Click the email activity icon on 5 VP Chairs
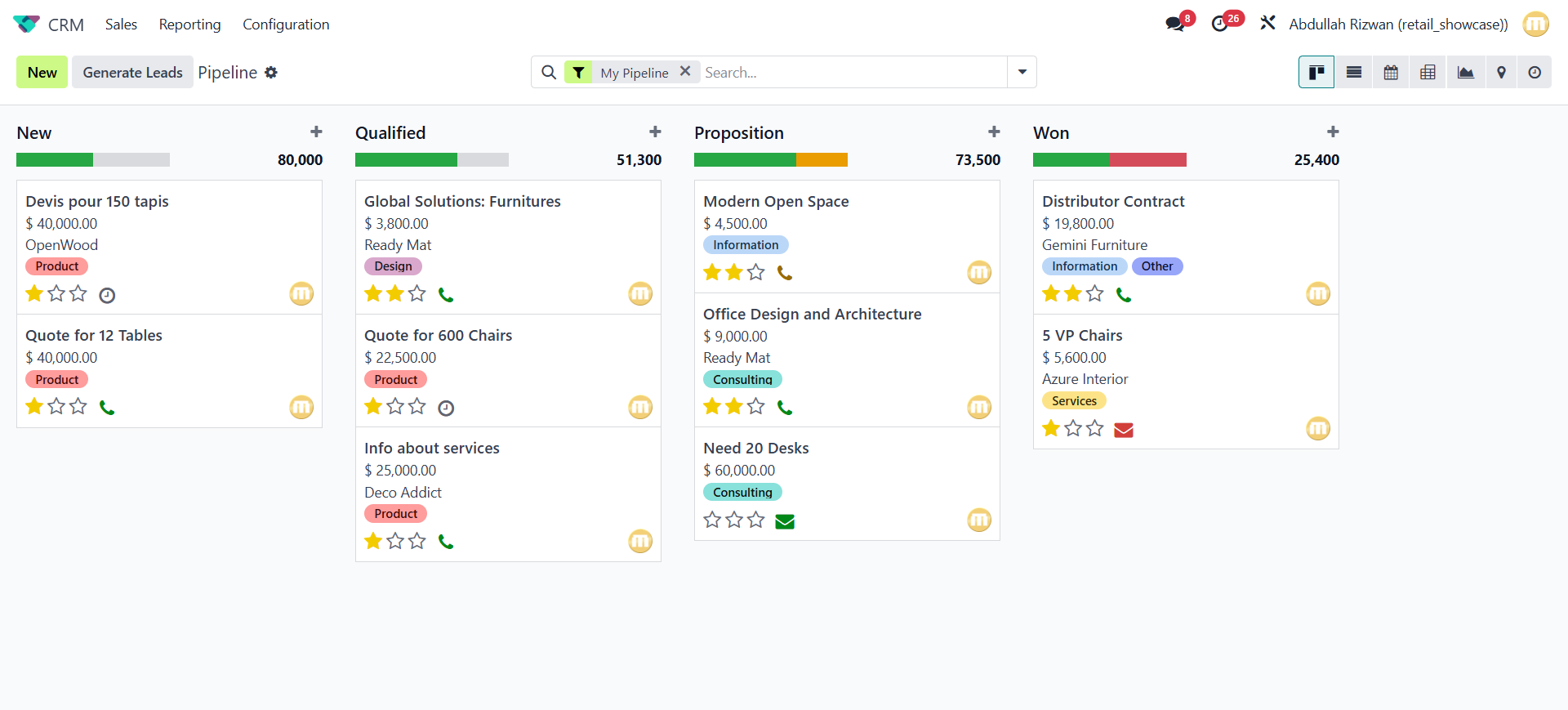Image resolution: width=1568 pixels, height=710 pixels. (x=1124, y=430)
